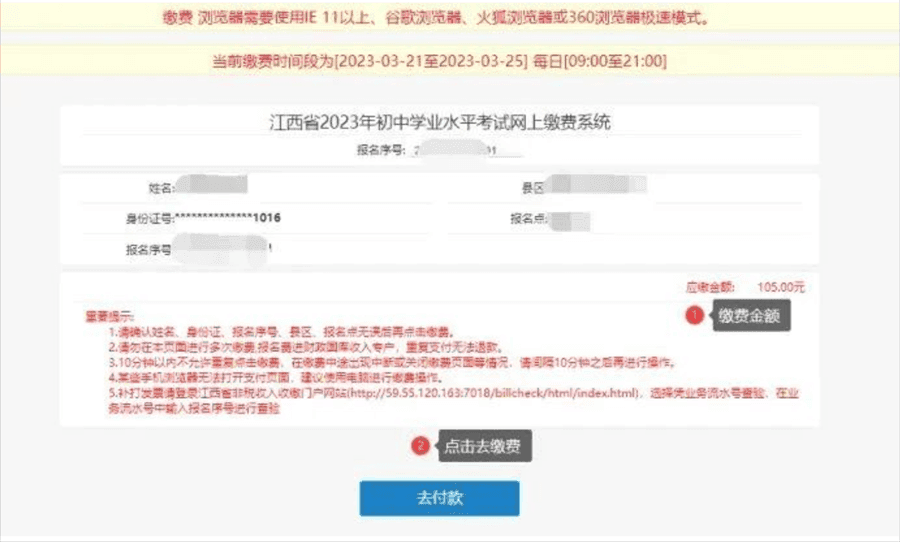Click the blurred 县区 value field

tap(595, 185)
